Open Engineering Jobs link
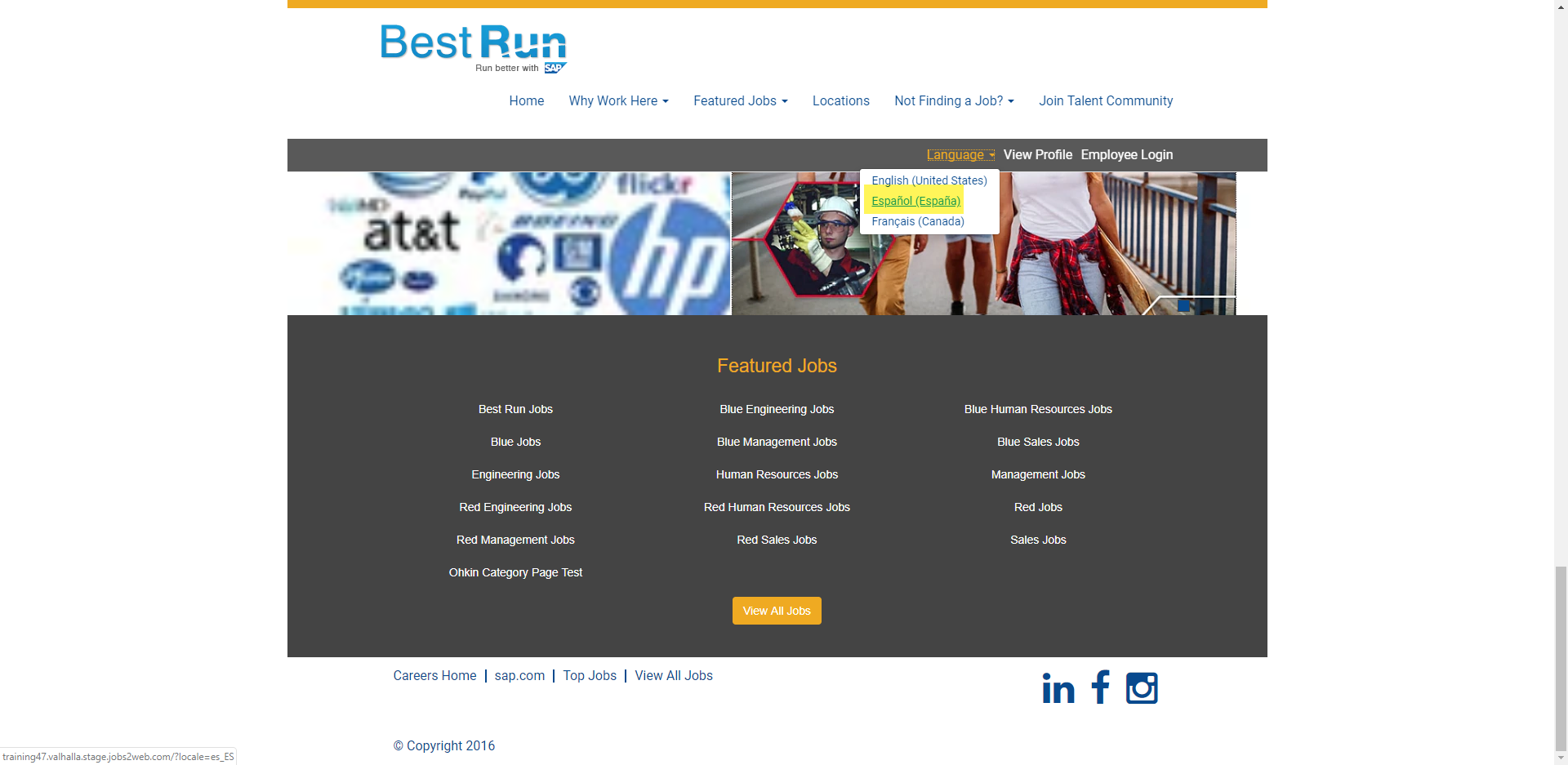Screen dimensions: 1568x765 [515, 474]
